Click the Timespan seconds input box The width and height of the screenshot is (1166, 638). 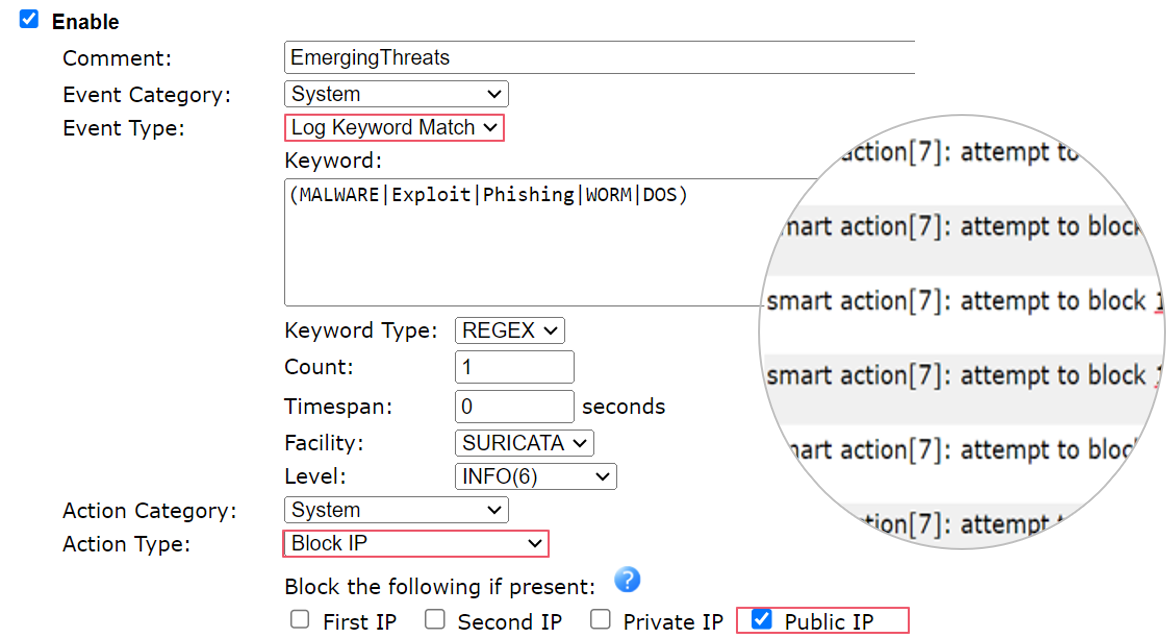point(514,406)
